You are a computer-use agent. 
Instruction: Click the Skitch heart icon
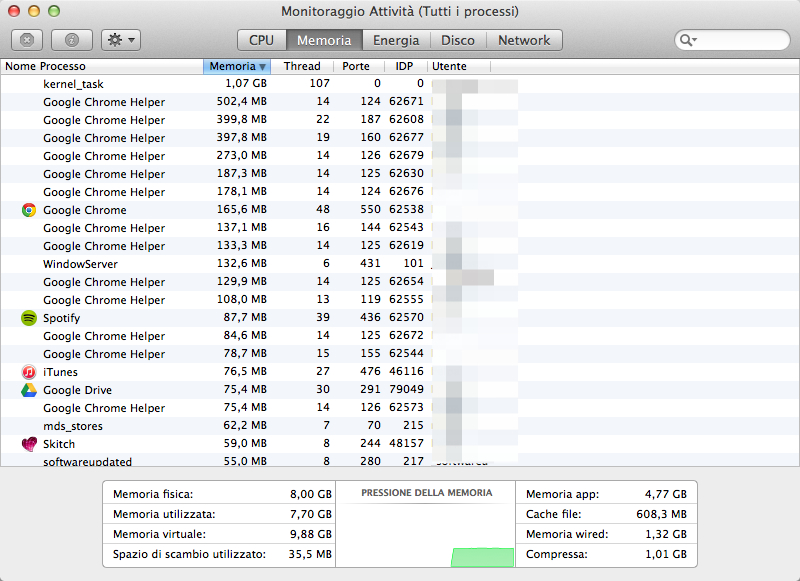(x=29, y=444)
